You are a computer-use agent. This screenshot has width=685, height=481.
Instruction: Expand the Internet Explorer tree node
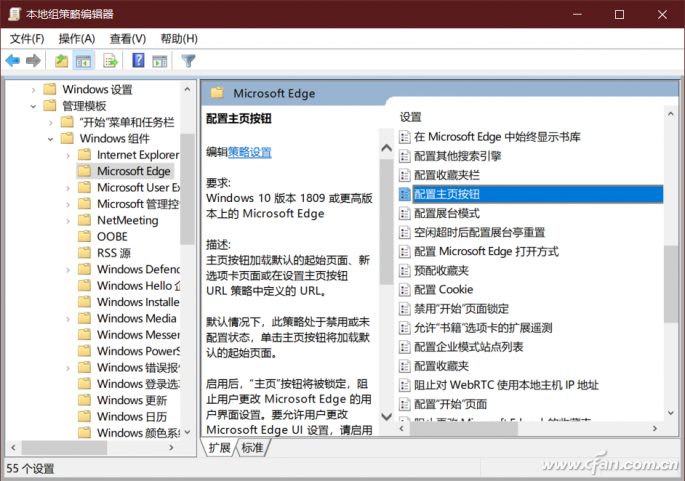pos(68,156)
